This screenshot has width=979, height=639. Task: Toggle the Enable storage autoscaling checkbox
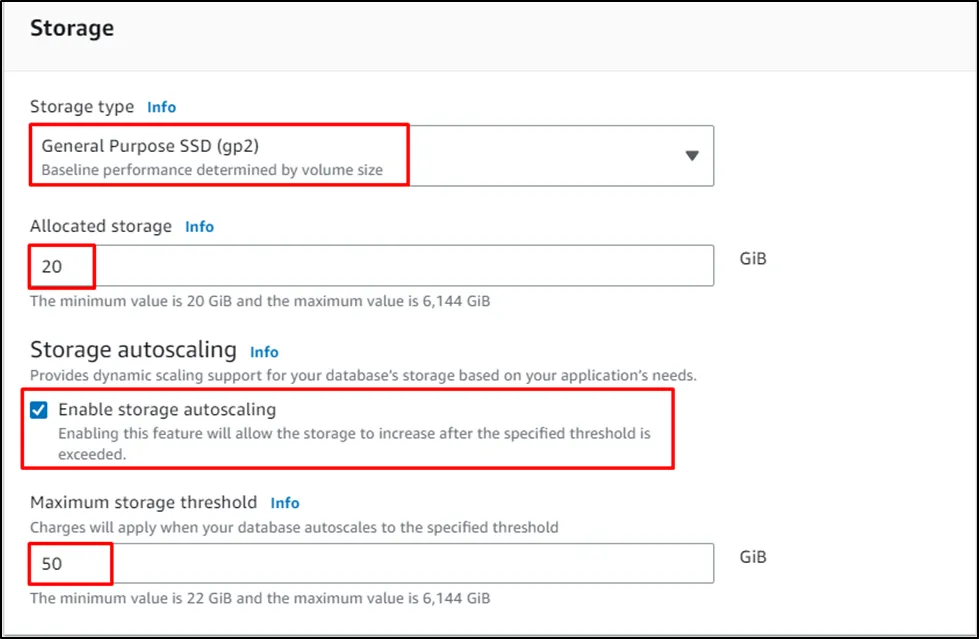coord(39,410)
